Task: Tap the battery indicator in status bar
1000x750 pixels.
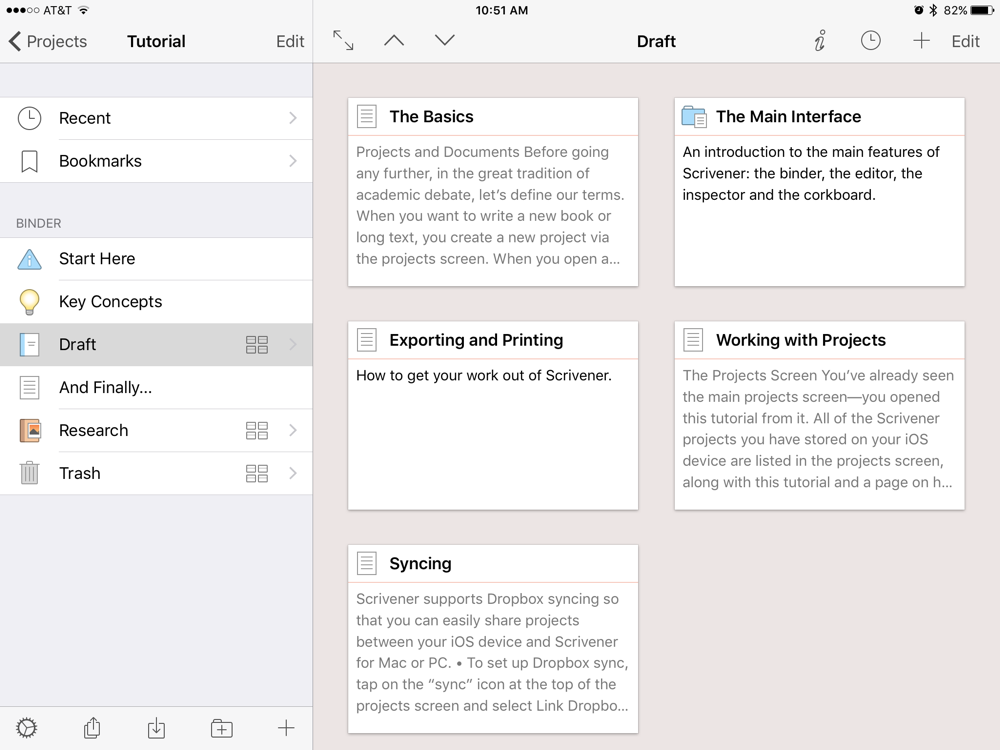Action: pos(981,10)
